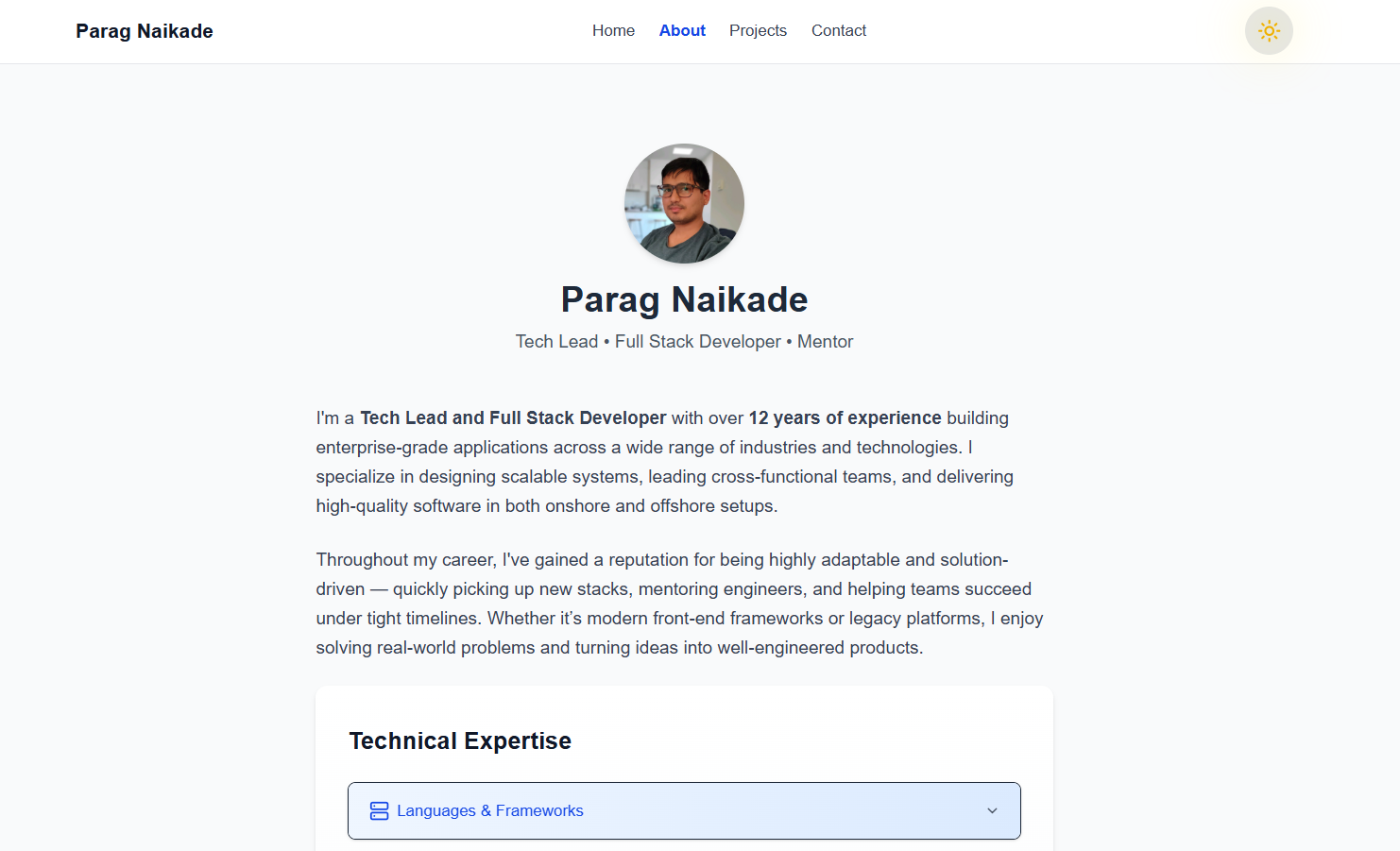
Task: Click the server-stack icon beside Languages & Frameworks
Action: coord(379,810)
